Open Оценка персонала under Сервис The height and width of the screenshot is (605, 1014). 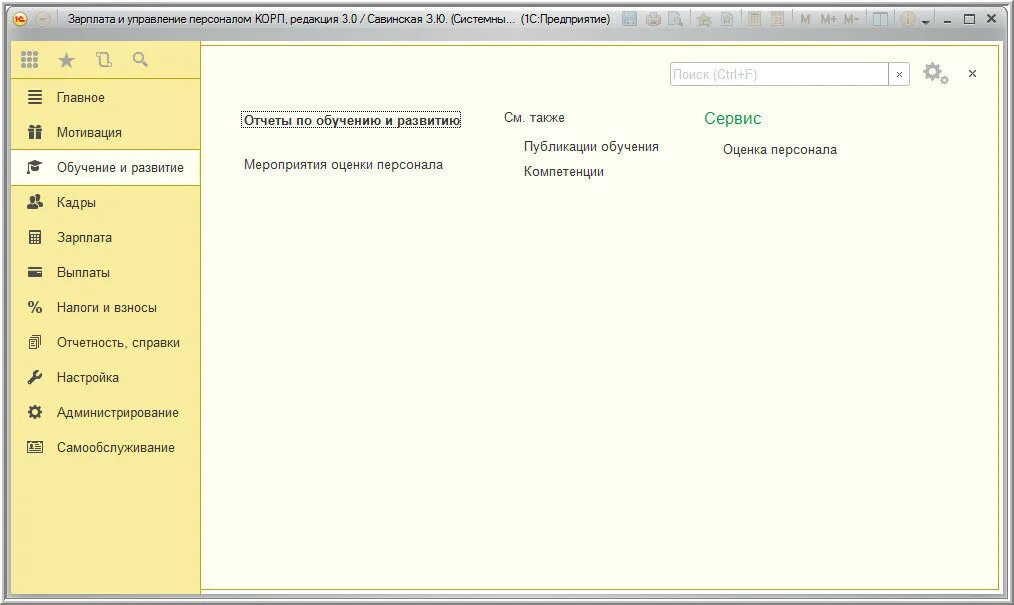[780, 149]
